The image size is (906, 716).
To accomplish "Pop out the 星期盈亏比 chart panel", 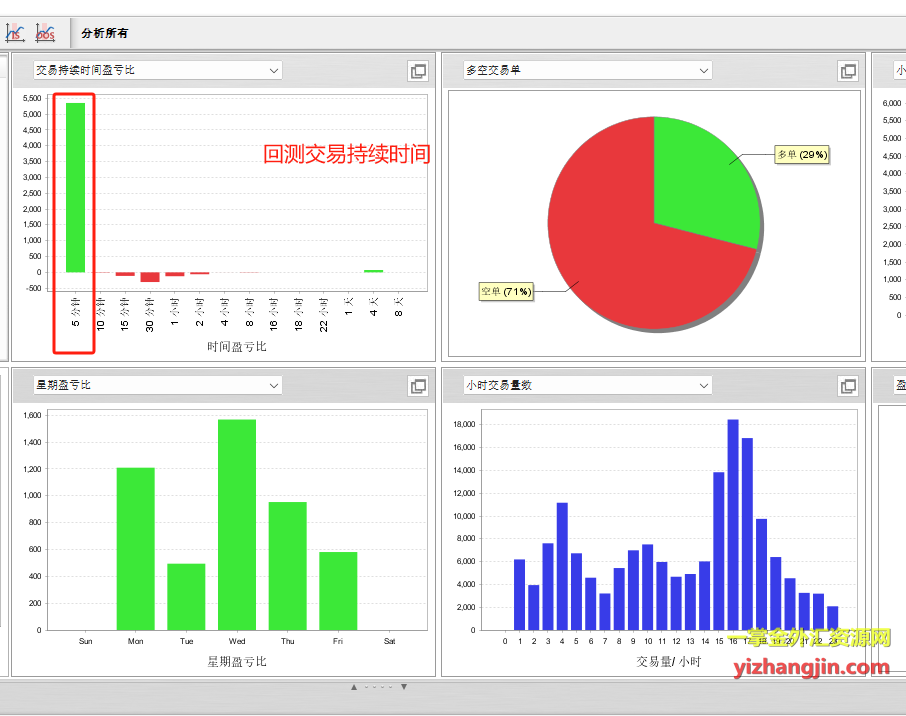I will (418, 386).
